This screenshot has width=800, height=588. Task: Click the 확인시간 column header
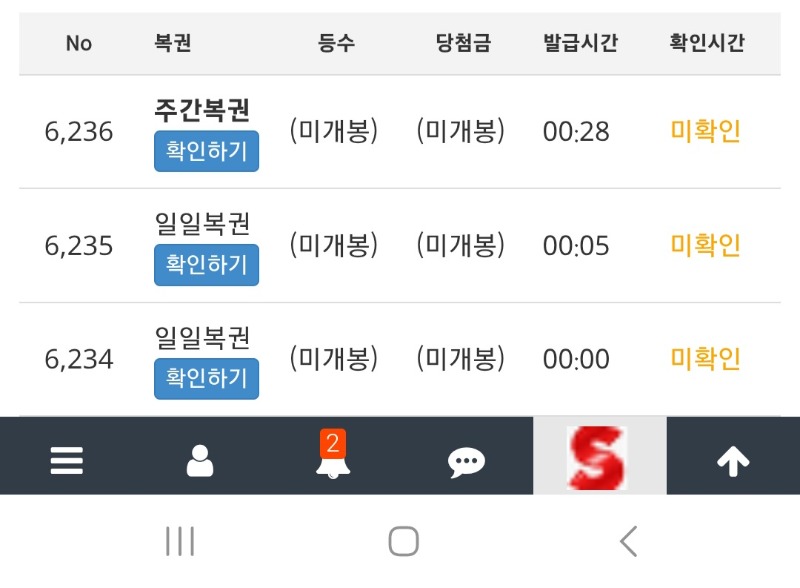pos(707,43)
